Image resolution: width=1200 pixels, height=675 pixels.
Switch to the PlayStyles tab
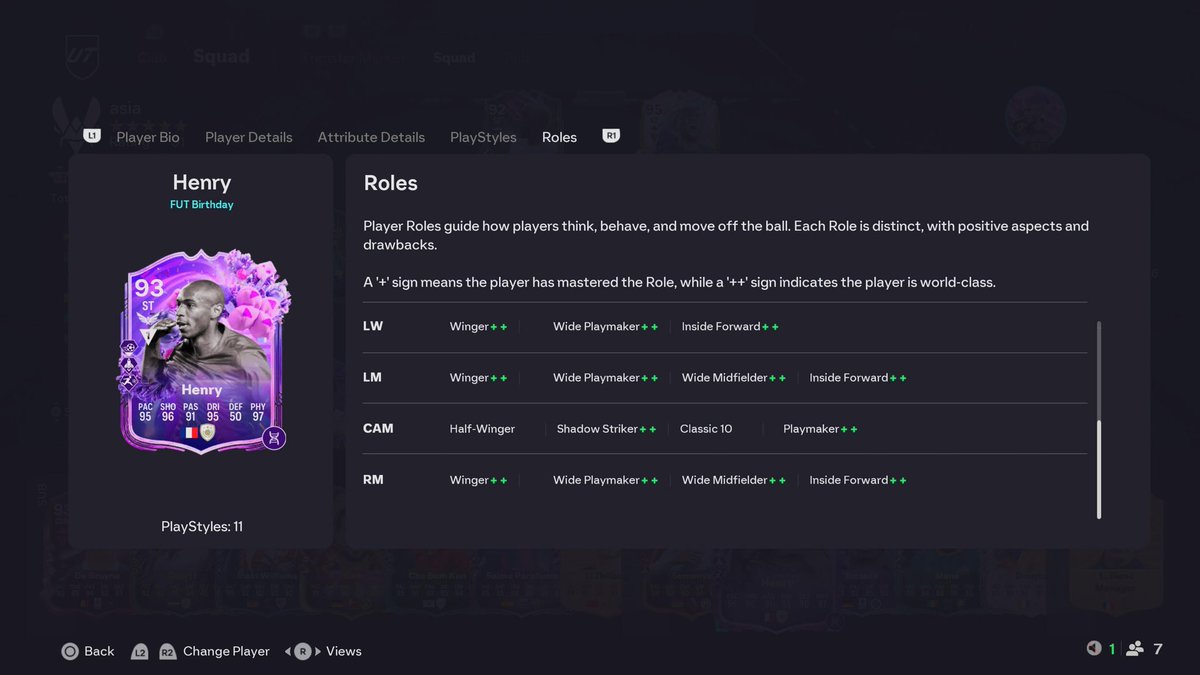[483, 137]
